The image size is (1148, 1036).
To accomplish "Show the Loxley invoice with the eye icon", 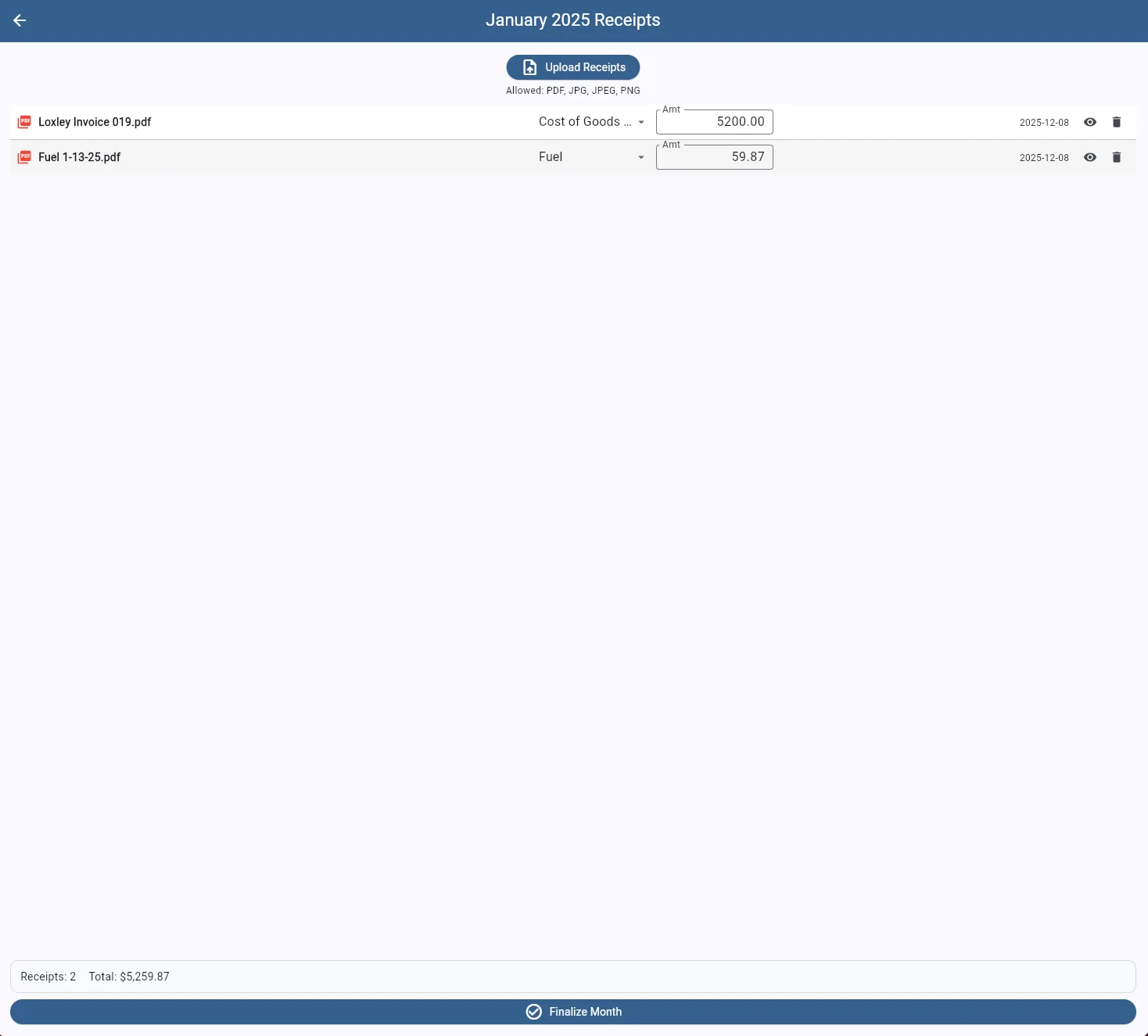I will [x=1090, y=122].
